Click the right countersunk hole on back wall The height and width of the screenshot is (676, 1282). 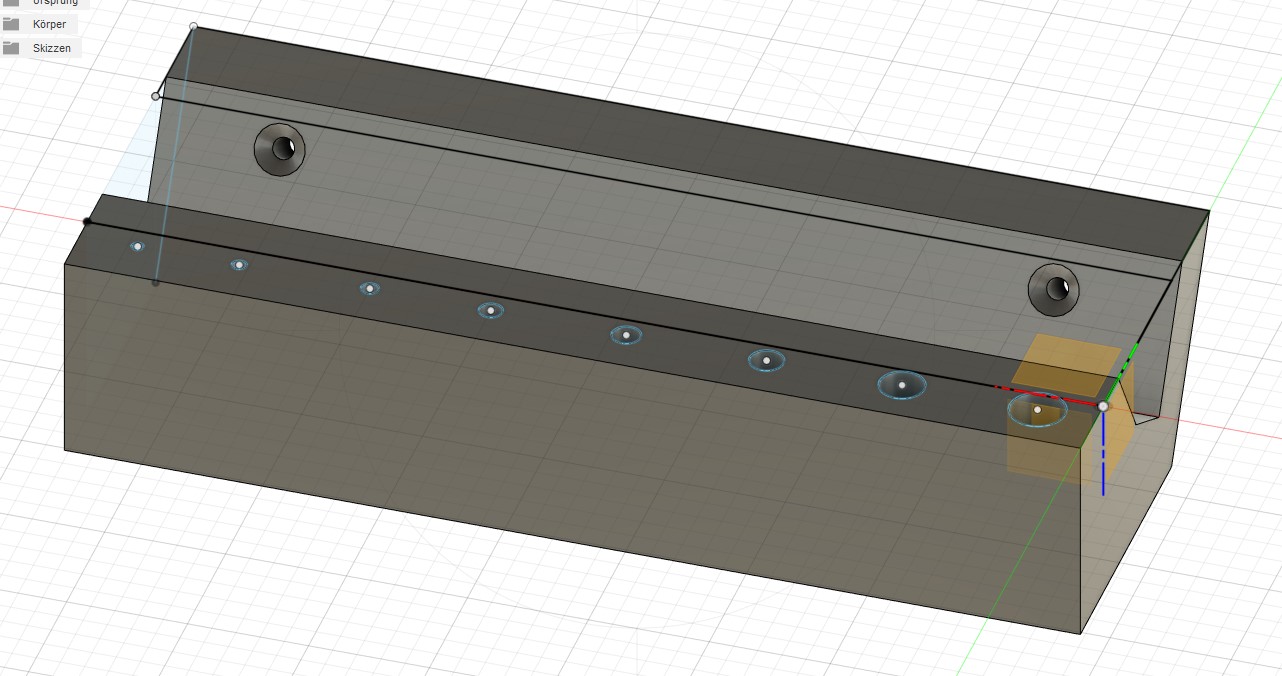click(1054, 289)
